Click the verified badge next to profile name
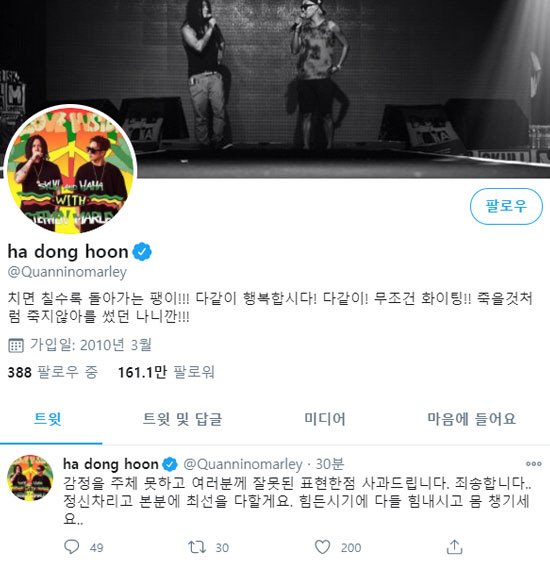 click(x=142, y=252)
